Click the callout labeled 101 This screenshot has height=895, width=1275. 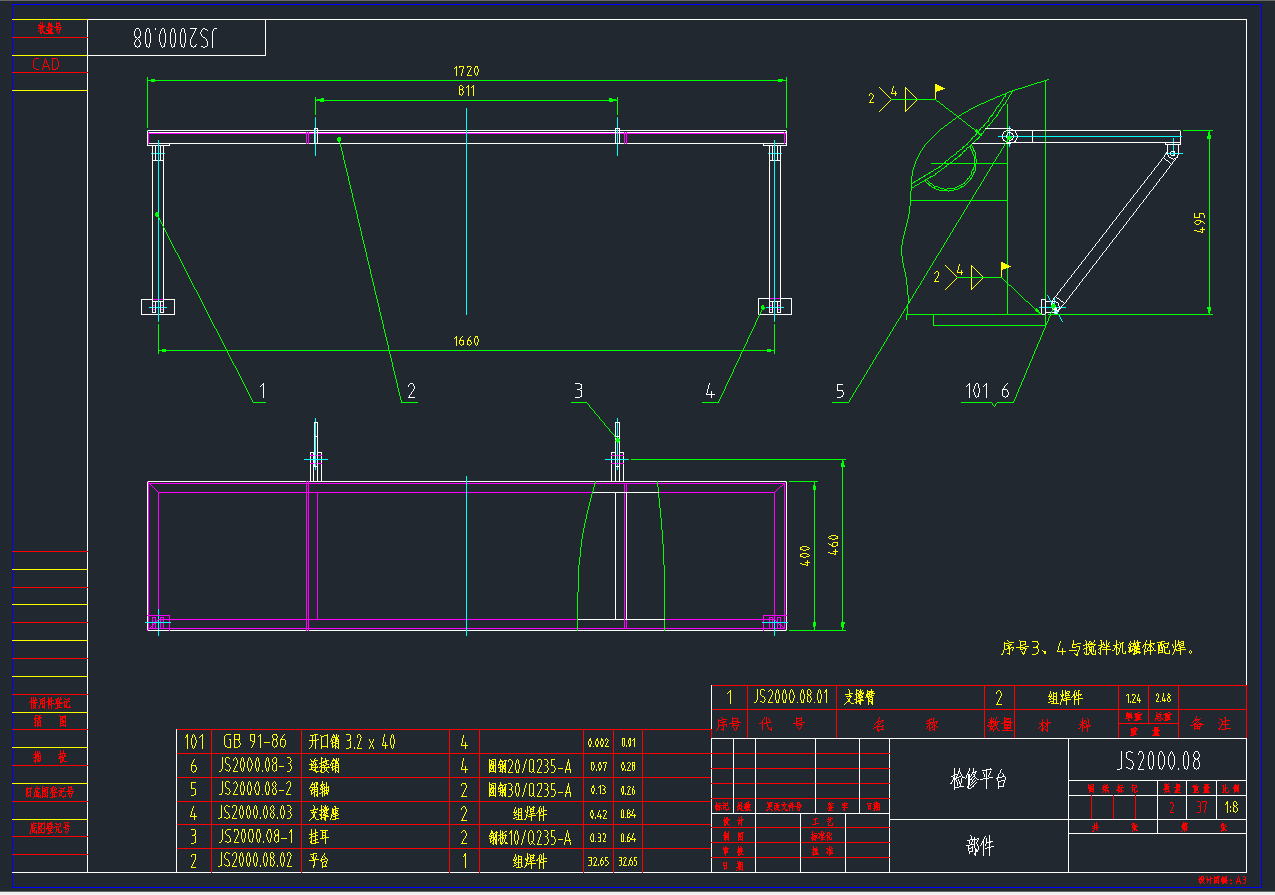coord(977,392)
